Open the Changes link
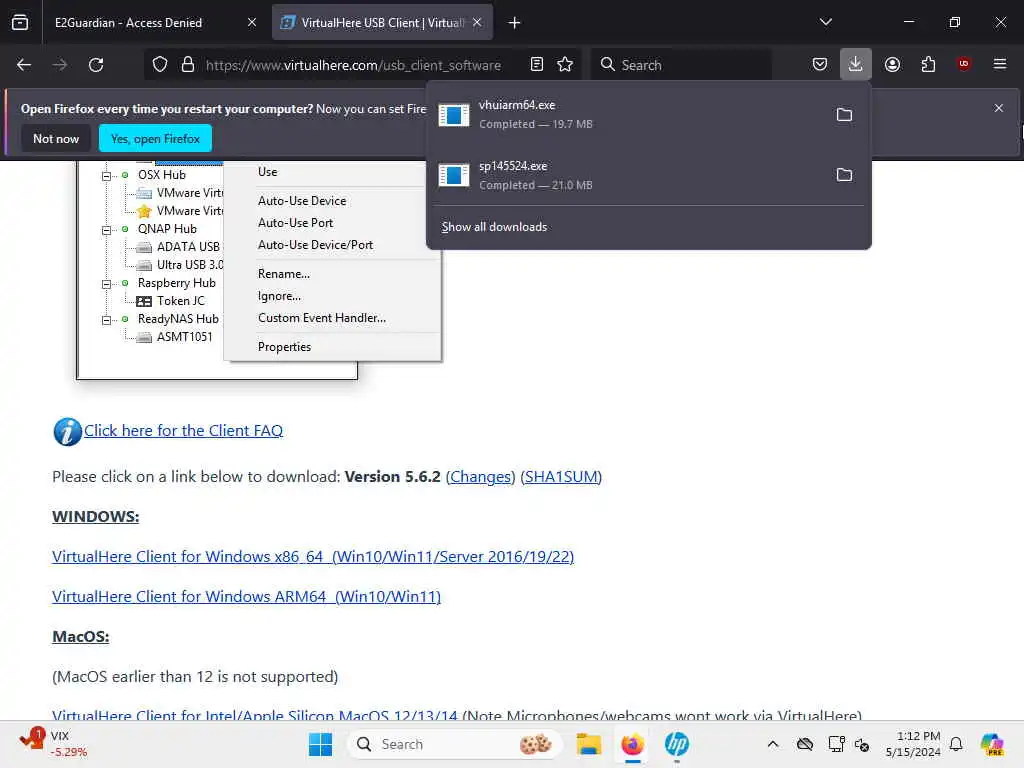 (481, 477)
